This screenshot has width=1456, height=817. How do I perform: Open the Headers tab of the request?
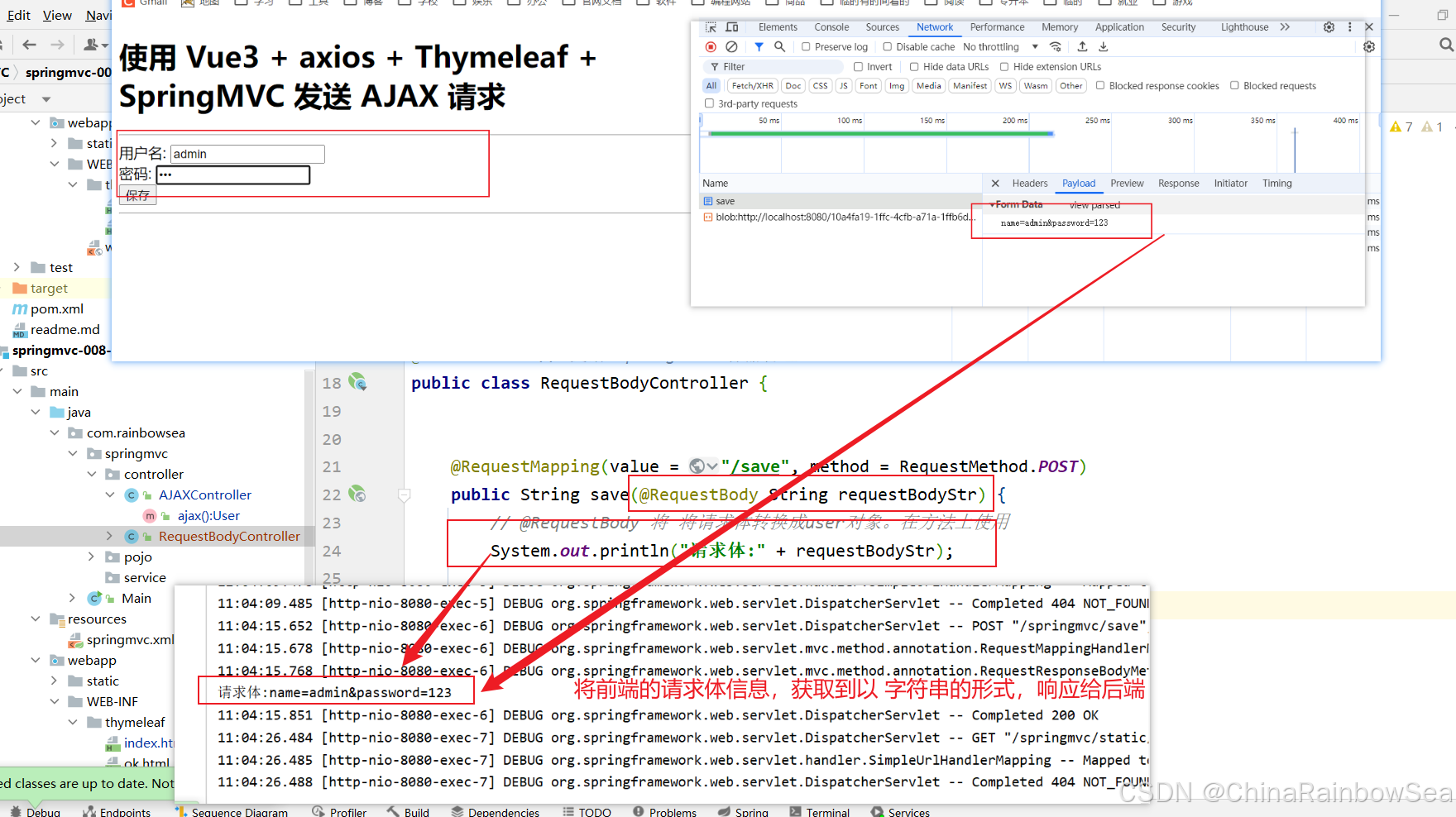tap(1030, 184)
